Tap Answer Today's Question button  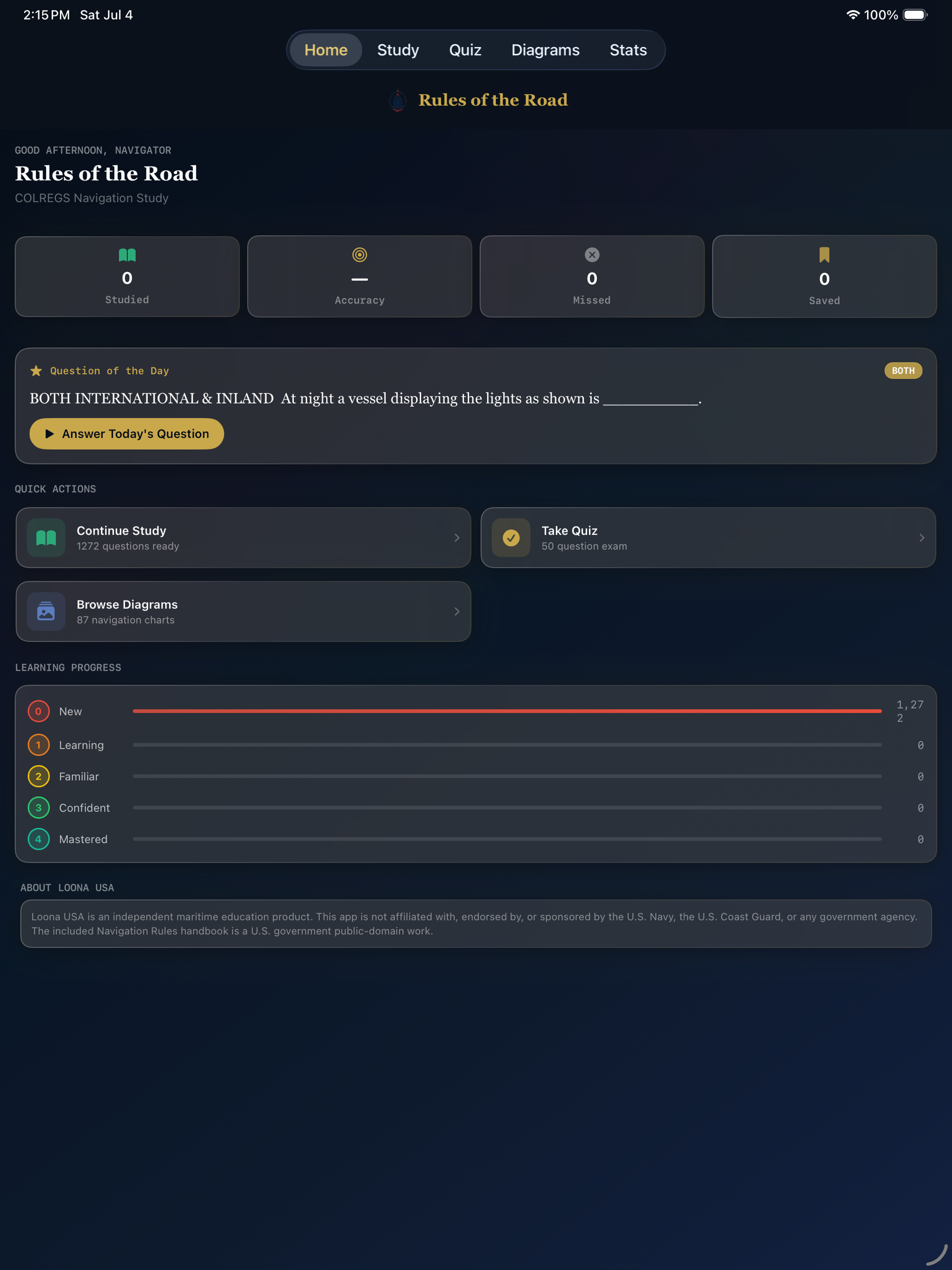pyautogui.click(x=127, y=434)
